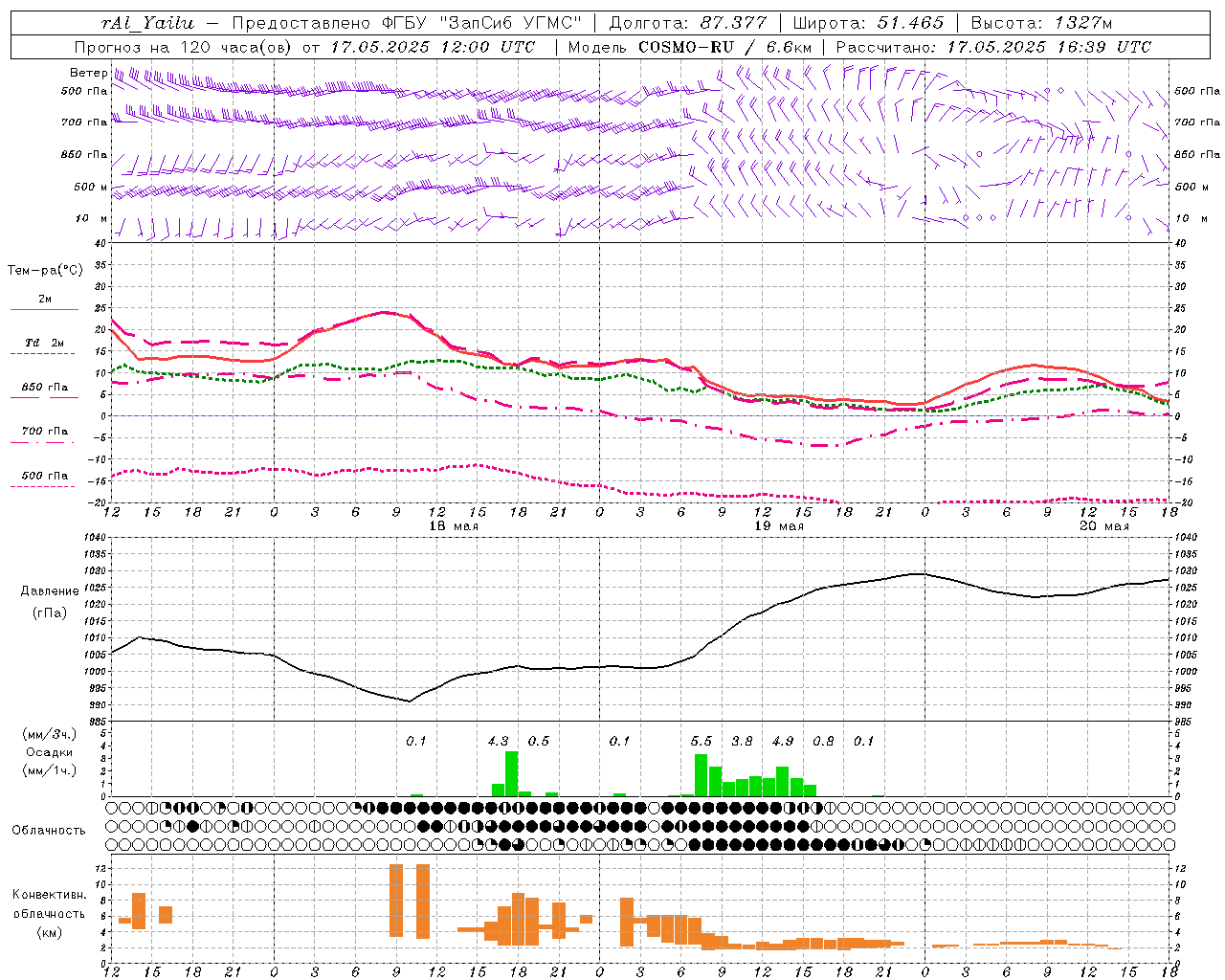Select the (мм/1ч.) units label

50,770
